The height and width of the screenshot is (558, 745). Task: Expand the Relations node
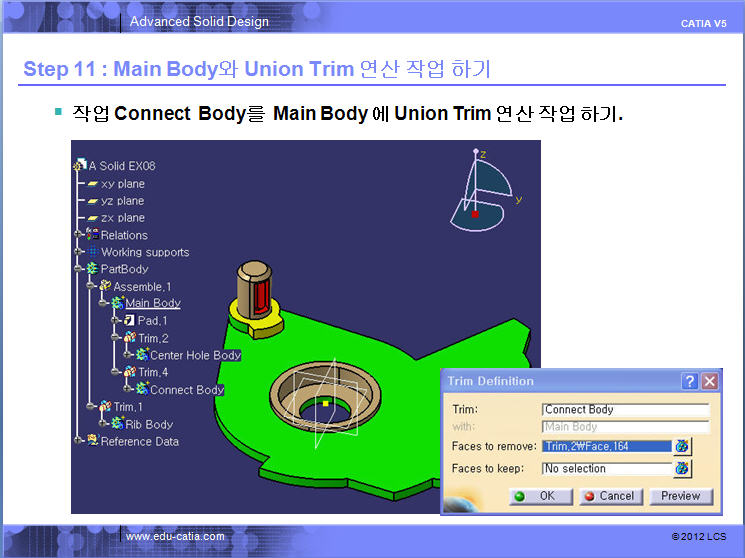click(x=79, y=235)
